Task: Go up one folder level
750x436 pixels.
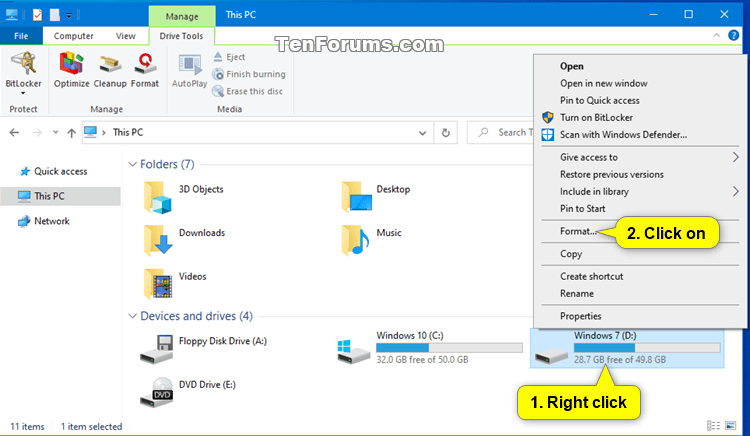Action: [x=71, y=132]
